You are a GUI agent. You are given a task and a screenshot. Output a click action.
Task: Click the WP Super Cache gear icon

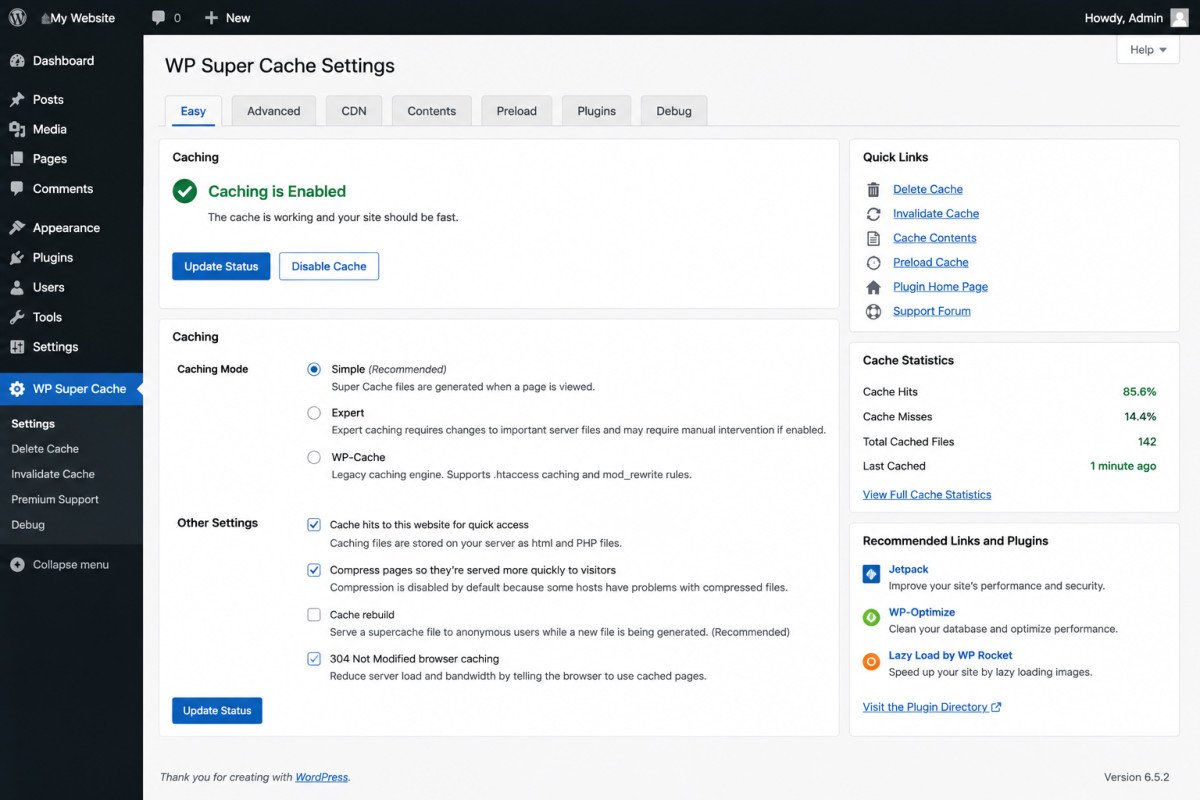tap(17, 389)
